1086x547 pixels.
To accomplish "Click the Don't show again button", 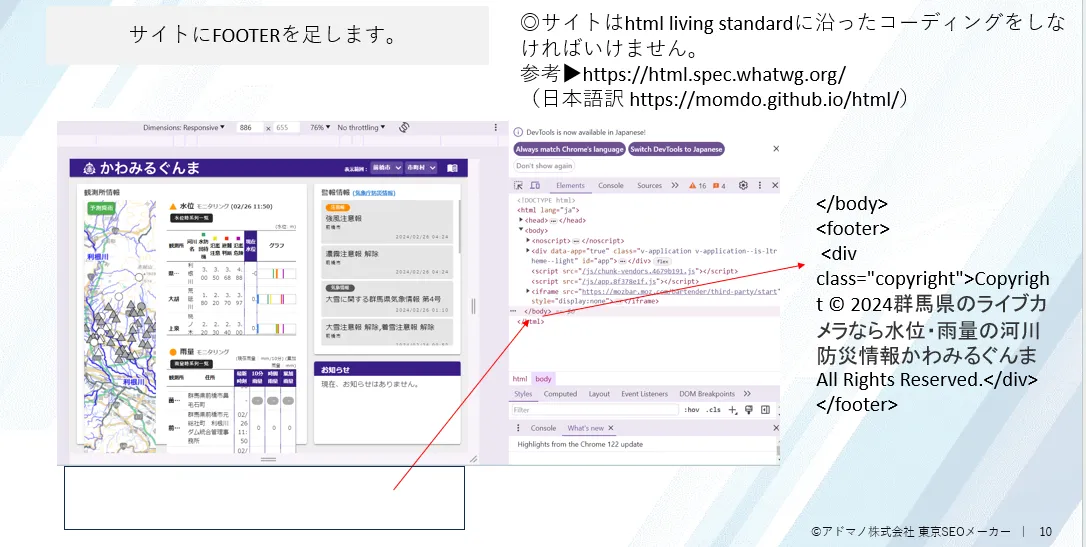I will pyautogui.click(x=544, y=165).
